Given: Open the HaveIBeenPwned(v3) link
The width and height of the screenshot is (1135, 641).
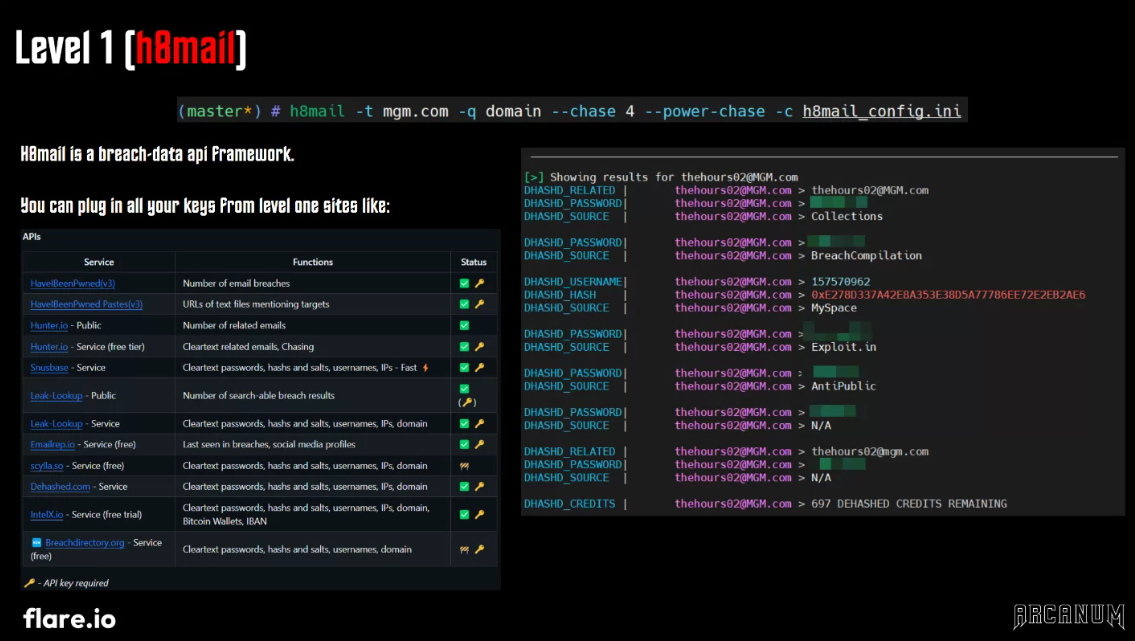Looking at the screenshot, I should pyautogui.click(x=72, y=284).
